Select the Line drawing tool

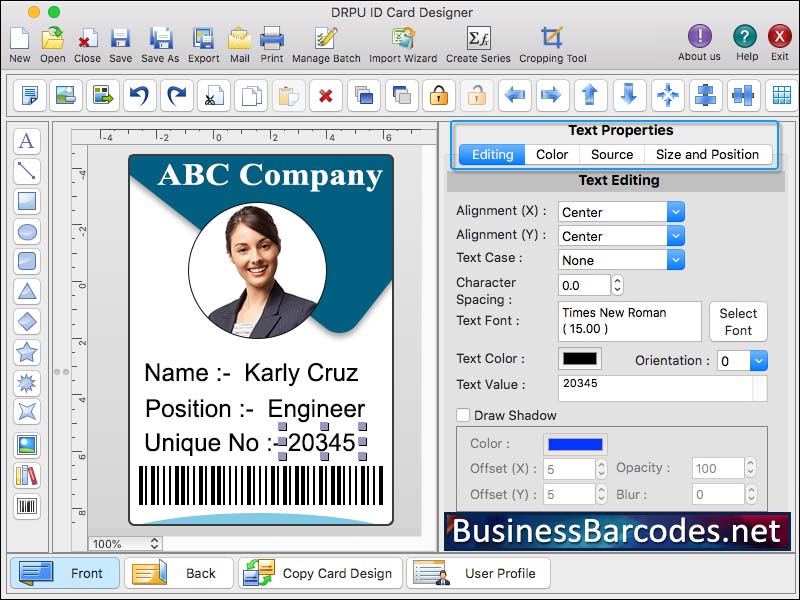[27, 171]
